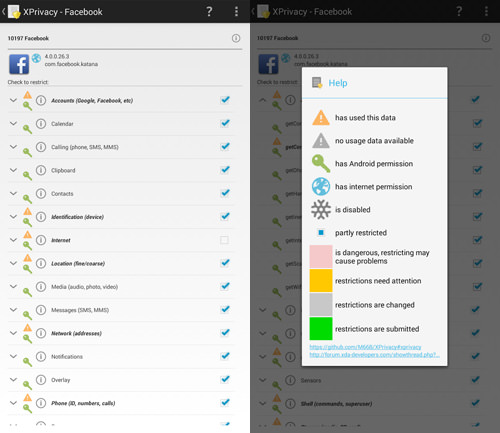Open the forum.xda-developers link
The image size is (500, 433).
[374, 355]
